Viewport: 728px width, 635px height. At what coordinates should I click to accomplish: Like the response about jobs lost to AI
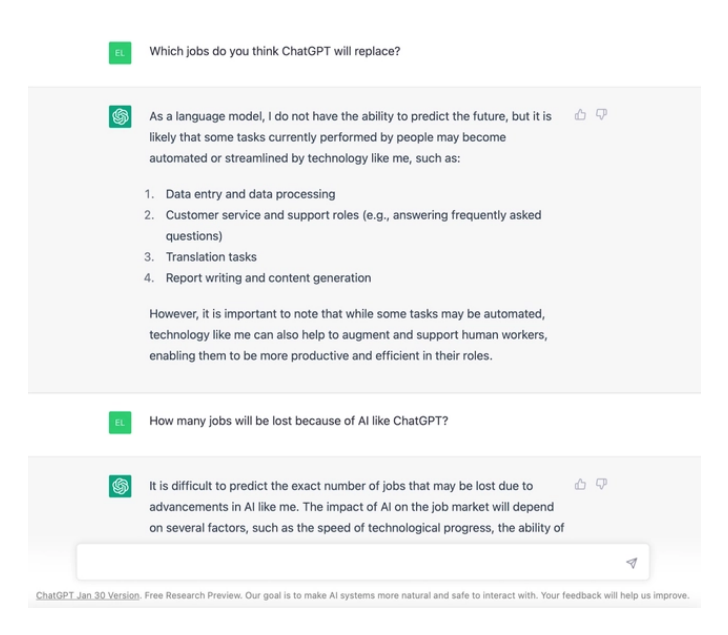click(x=580, y=485)
